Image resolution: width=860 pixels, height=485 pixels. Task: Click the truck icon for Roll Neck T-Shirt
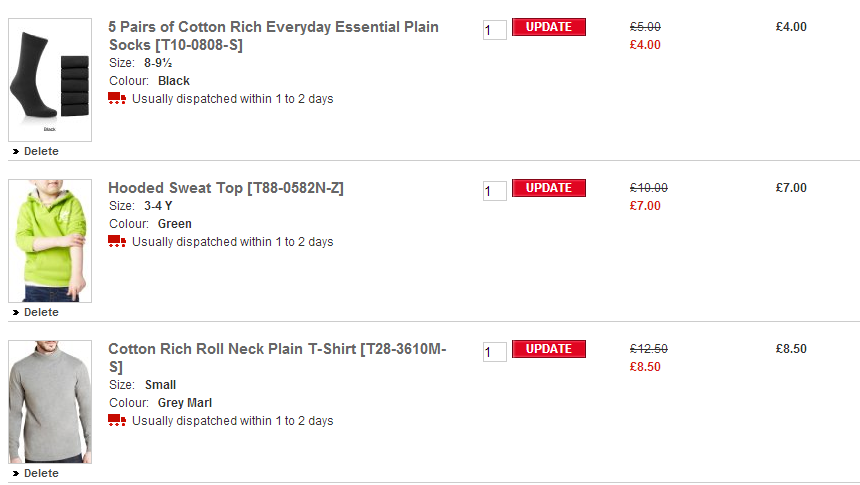117,420
